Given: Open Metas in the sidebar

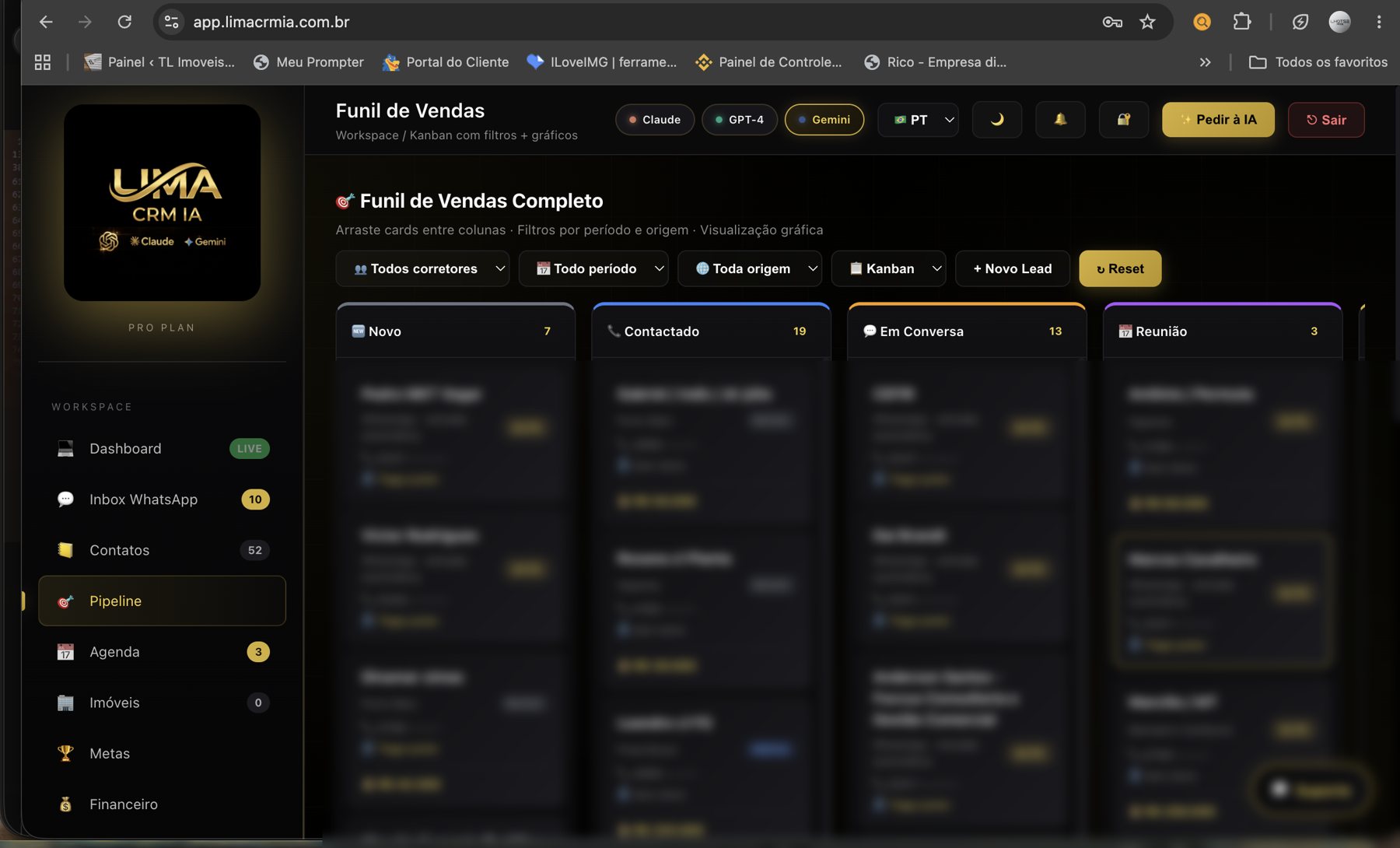Looking at the screenshot, I should [x=162, y=753].
